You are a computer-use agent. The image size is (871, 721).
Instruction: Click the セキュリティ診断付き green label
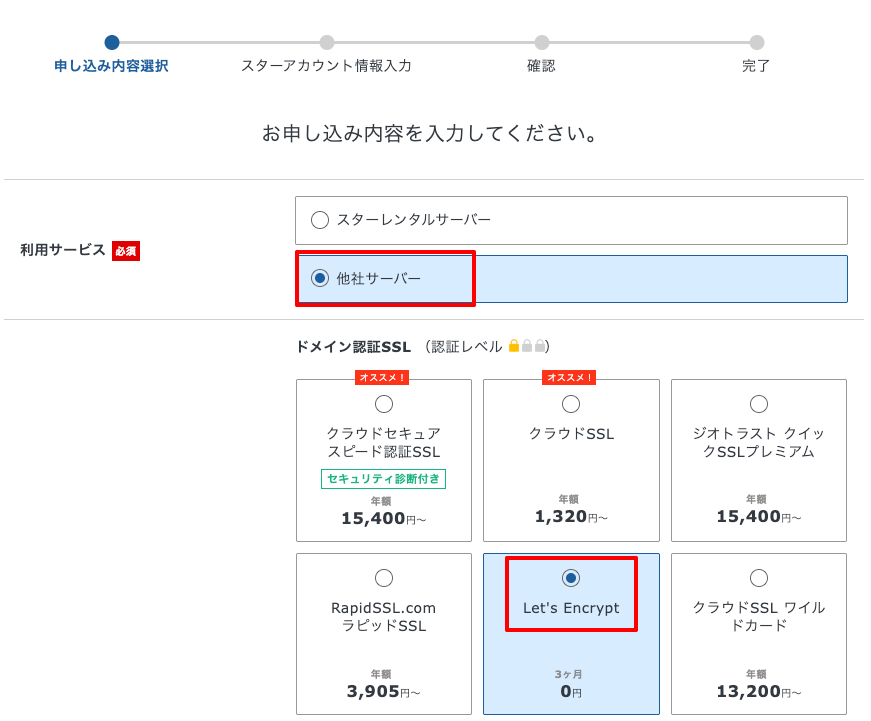(x=383, y=479)
